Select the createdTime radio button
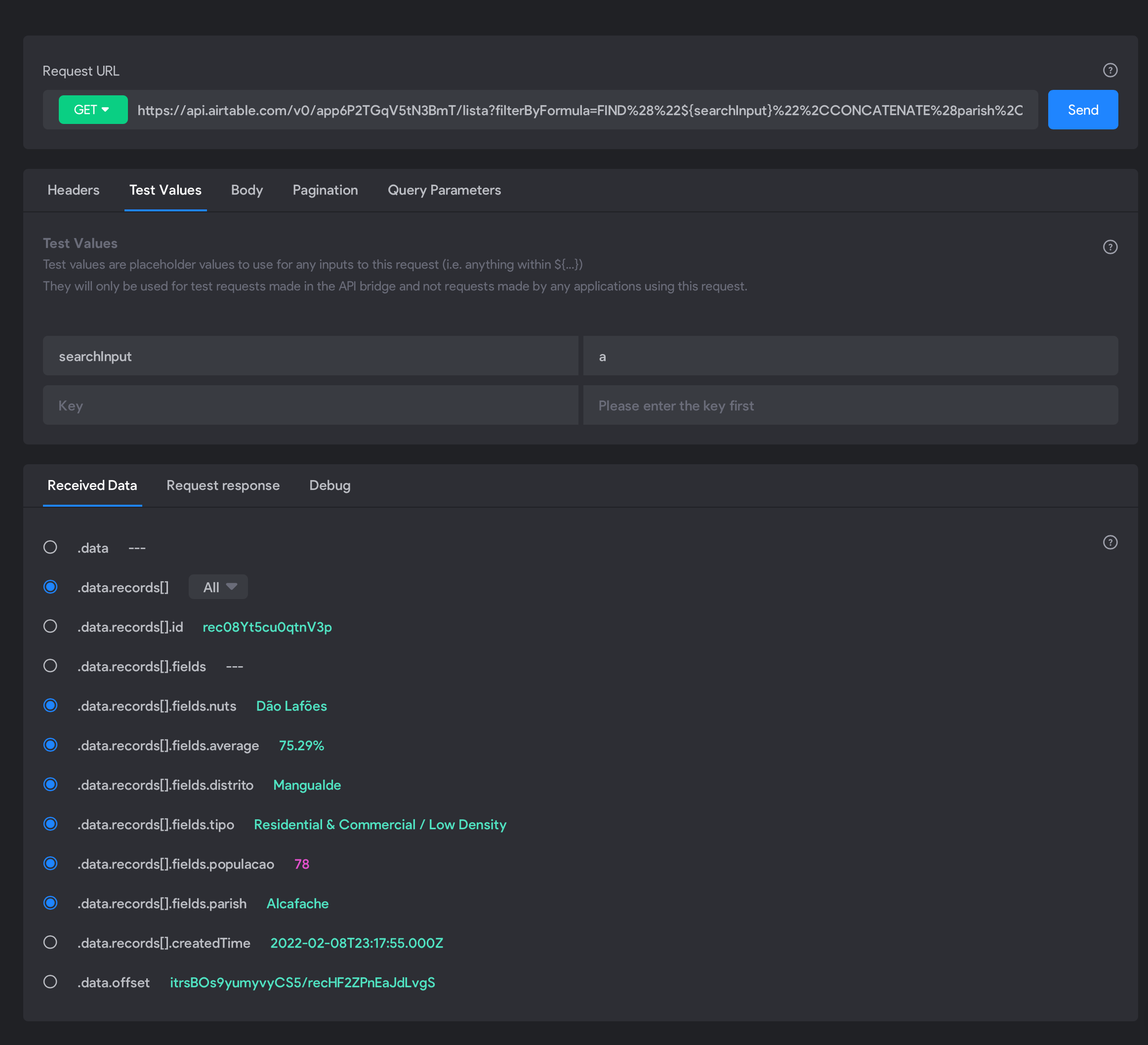 [x=50, y=943]
